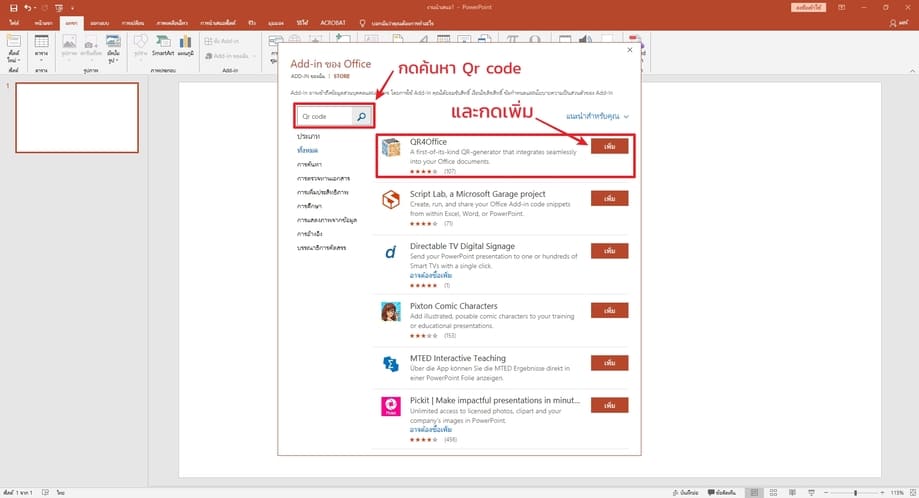
Task: Select the second category under the category heading
Action: (309, 164)
